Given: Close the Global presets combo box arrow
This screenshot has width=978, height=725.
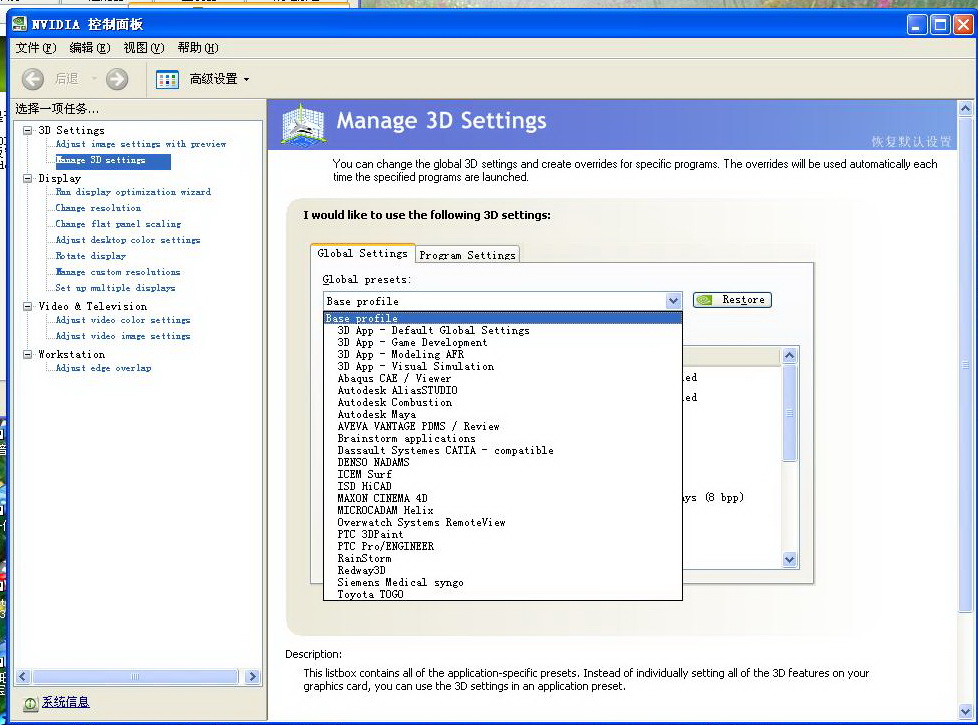Looking at the screenshot, I should point(673,301).
